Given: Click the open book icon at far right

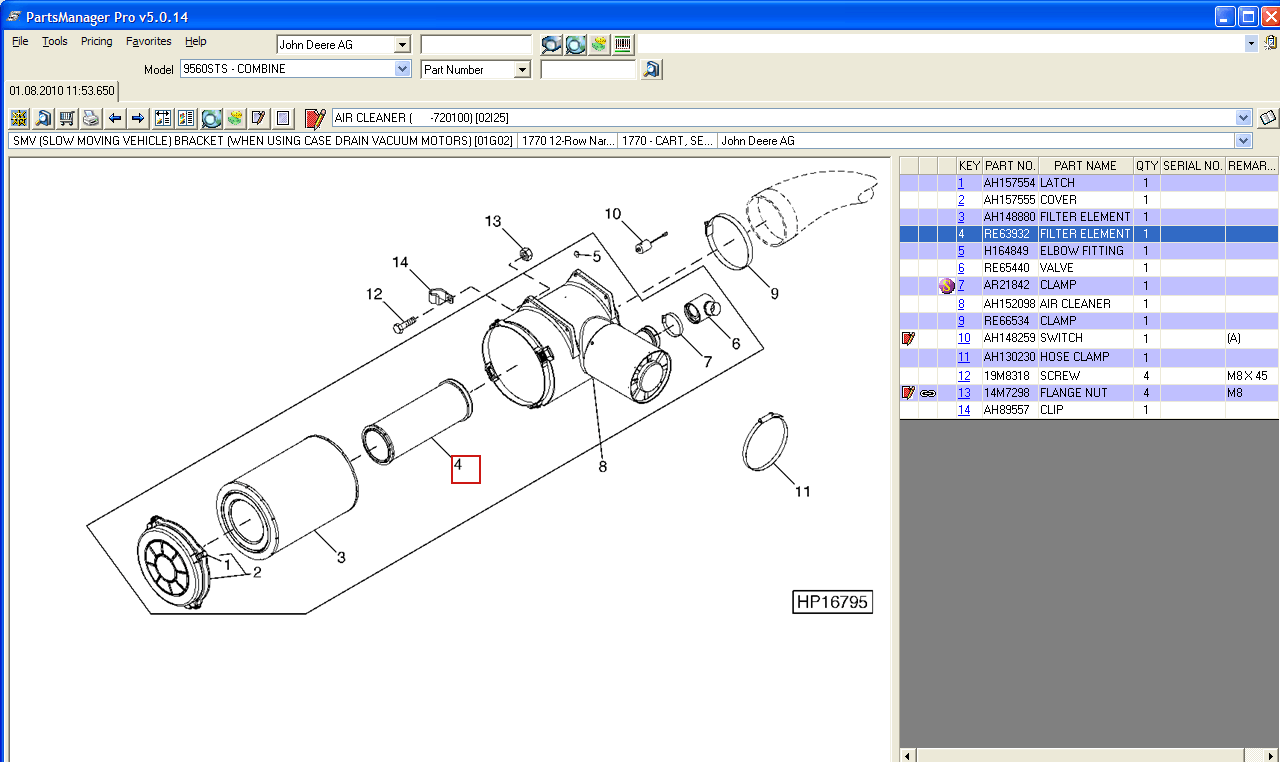Looking at the screenshot, I should [1268, 118].
